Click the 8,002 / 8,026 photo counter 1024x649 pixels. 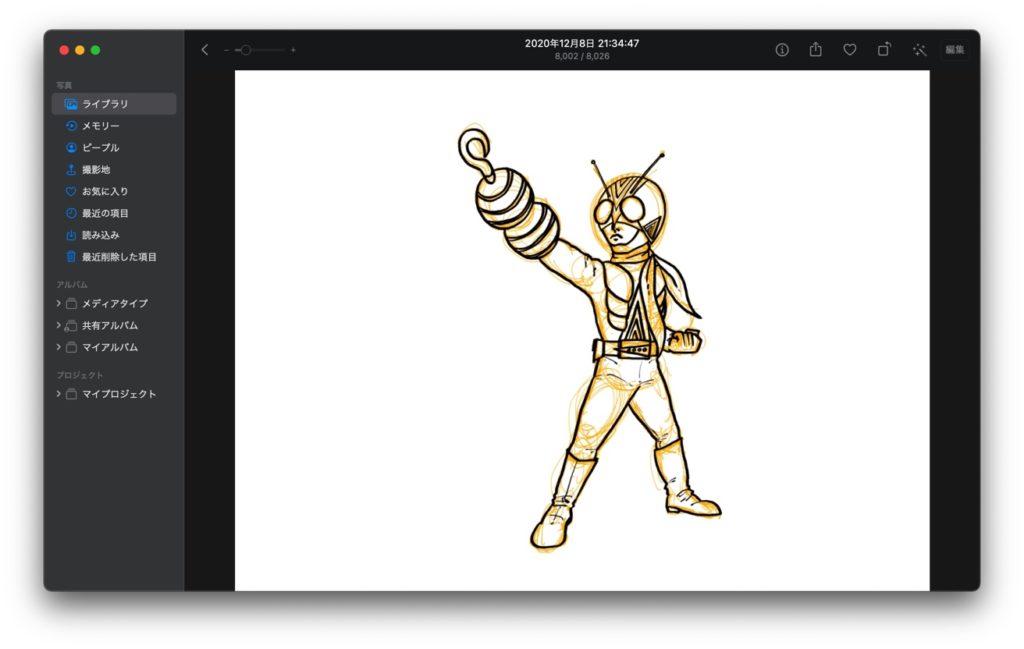click(x=582, y=56)
